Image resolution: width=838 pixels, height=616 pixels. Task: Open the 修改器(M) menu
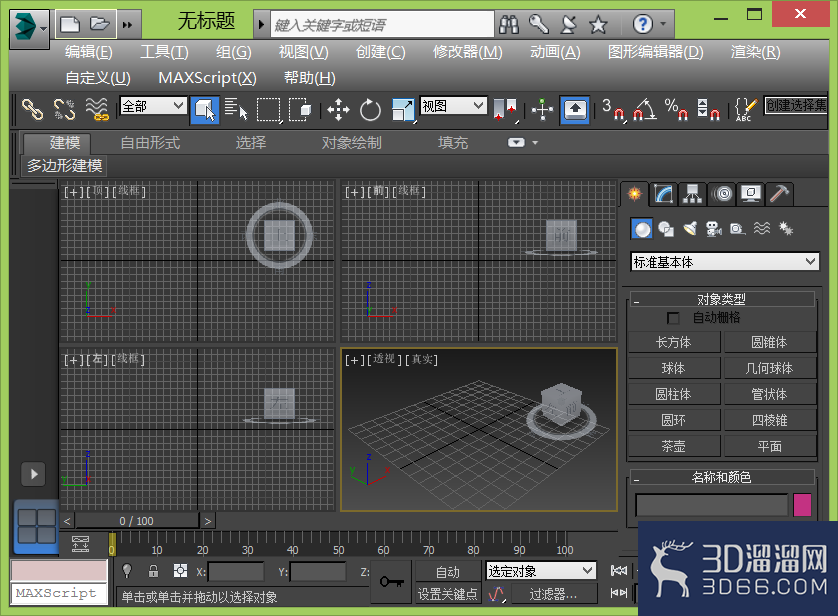(x=468, y=52)
